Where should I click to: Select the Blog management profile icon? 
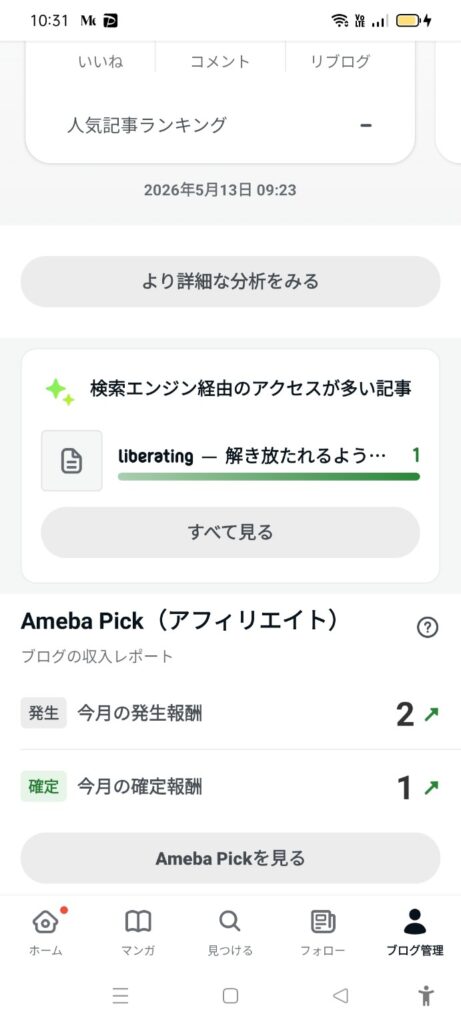(x=415, y=921)
